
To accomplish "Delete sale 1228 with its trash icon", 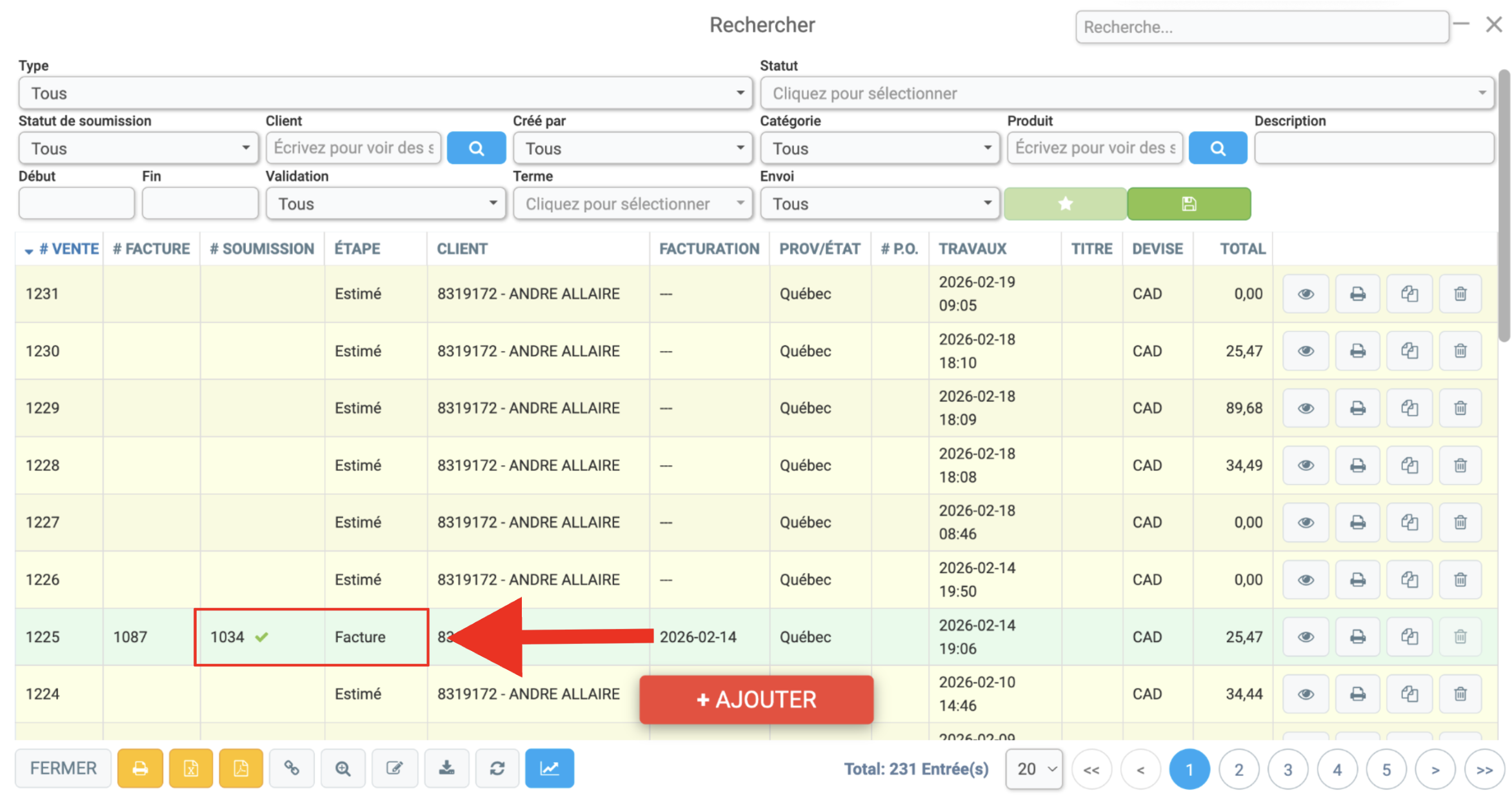I will pyautogui.click(x=1460, y=465).
